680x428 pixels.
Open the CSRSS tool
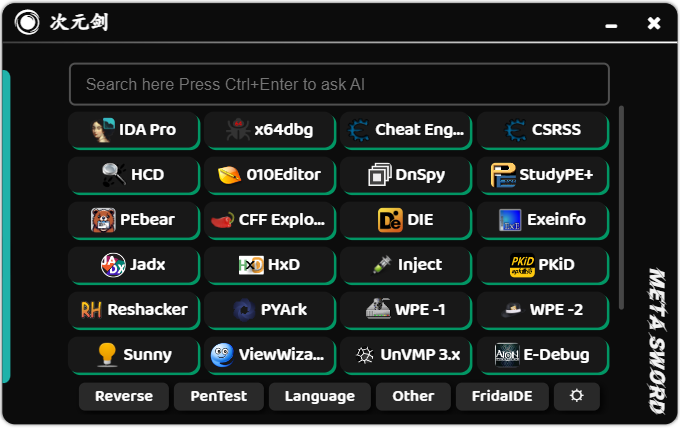[543, 130]
